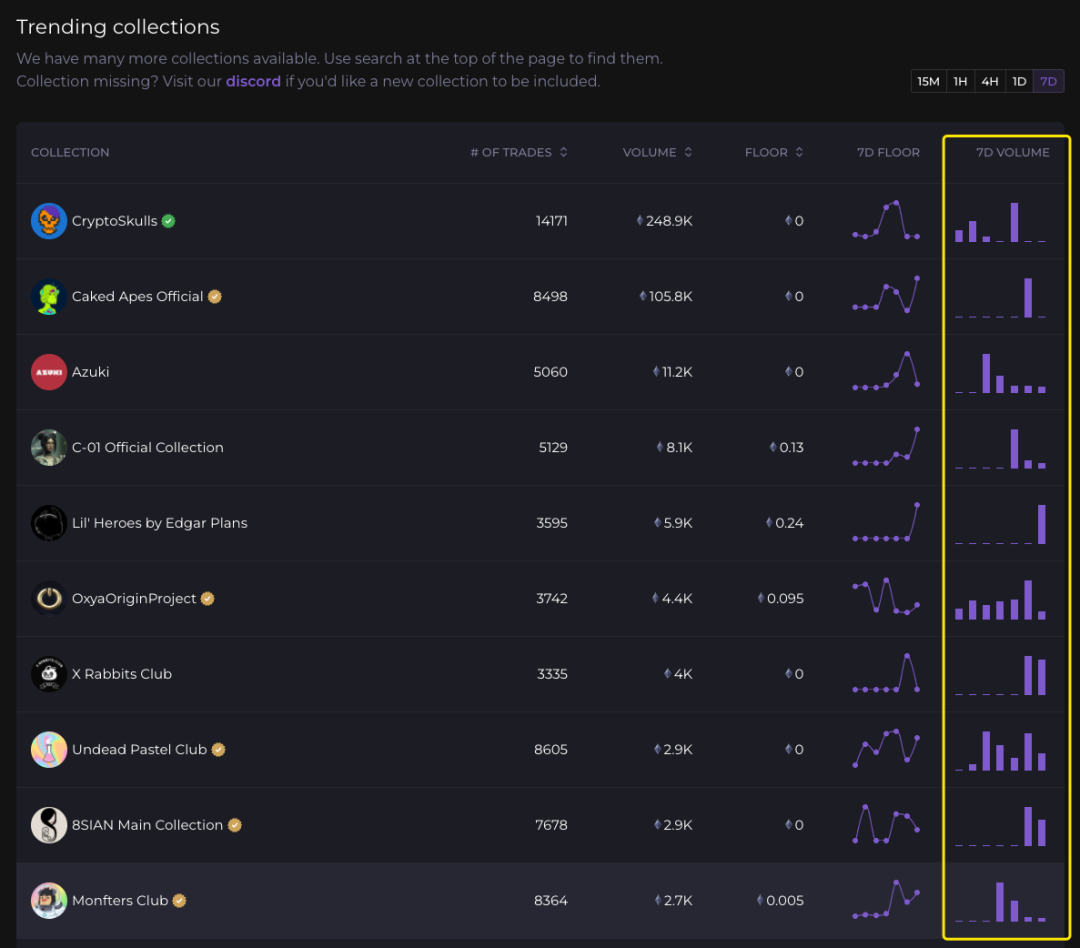The height and width of the screenshot is (948, 1080).
Task: Click the CryptoSkulls 7D volume bar chart
Action: pyautogui.click(x=1000, y=222)
